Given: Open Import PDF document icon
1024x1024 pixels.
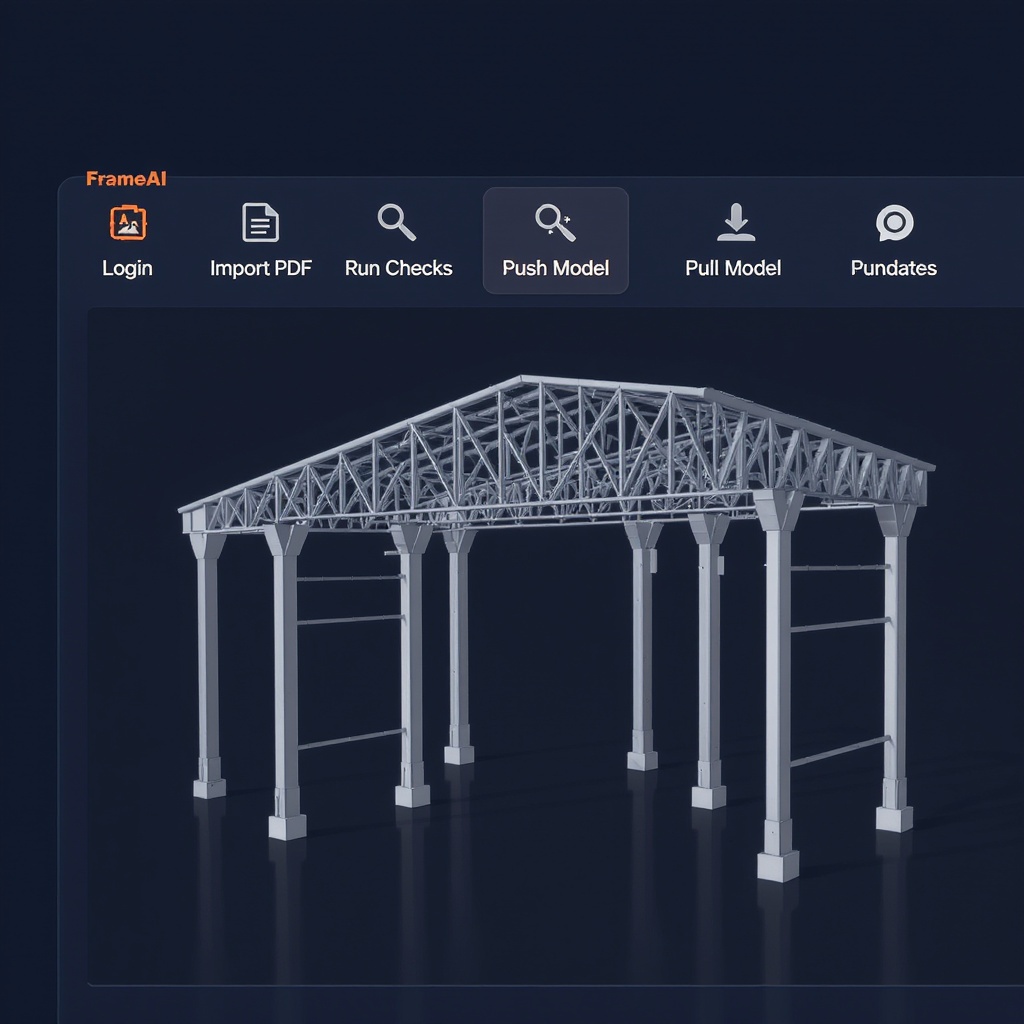Looking at the screenshot, I should point(261,223).
